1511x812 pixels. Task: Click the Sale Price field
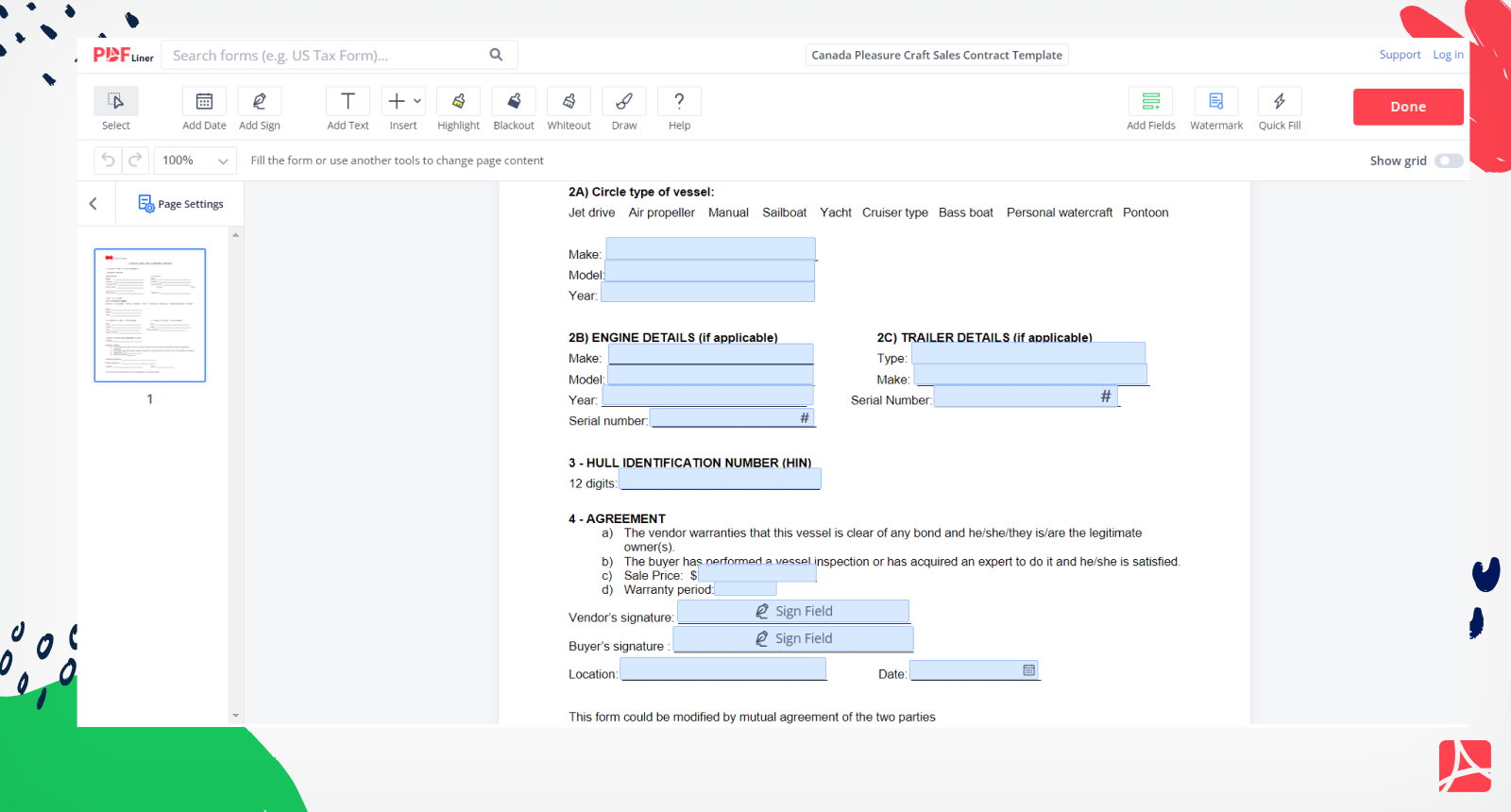[757, 574]
